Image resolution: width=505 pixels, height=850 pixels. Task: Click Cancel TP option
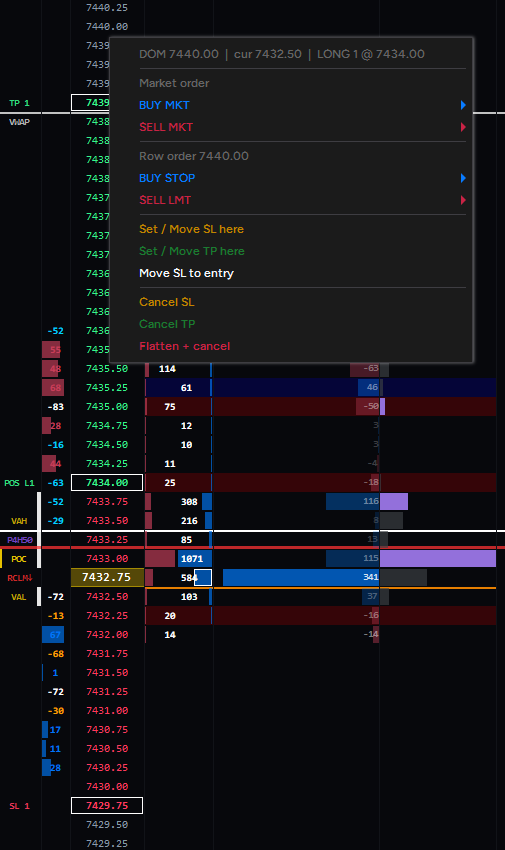tap(167, 324)
